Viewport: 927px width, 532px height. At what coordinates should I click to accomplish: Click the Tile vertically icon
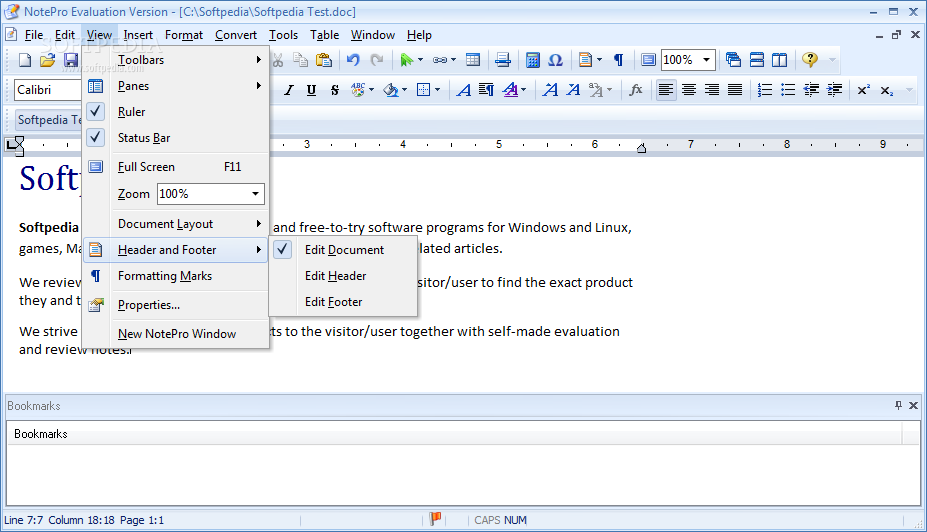(780, 60)
